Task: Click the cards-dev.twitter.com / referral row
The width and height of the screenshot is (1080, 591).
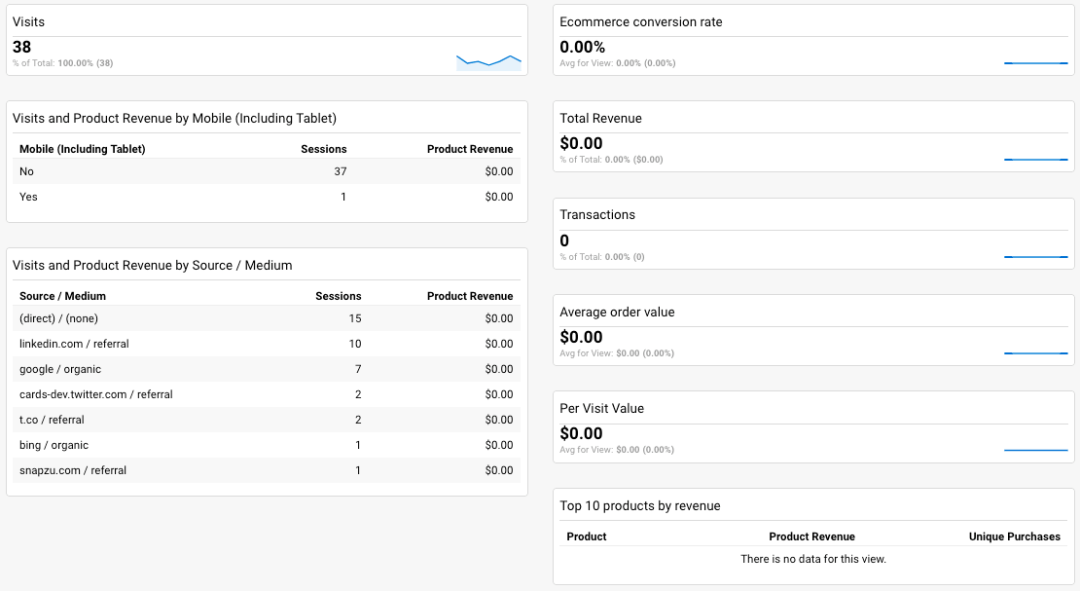Action: (x=98, y=394)
